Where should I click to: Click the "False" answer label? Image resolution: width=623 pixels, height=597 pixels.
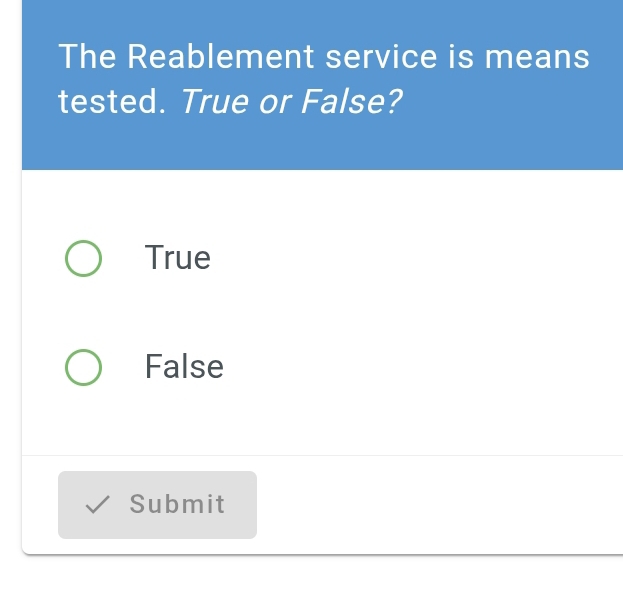coord(184,367)
